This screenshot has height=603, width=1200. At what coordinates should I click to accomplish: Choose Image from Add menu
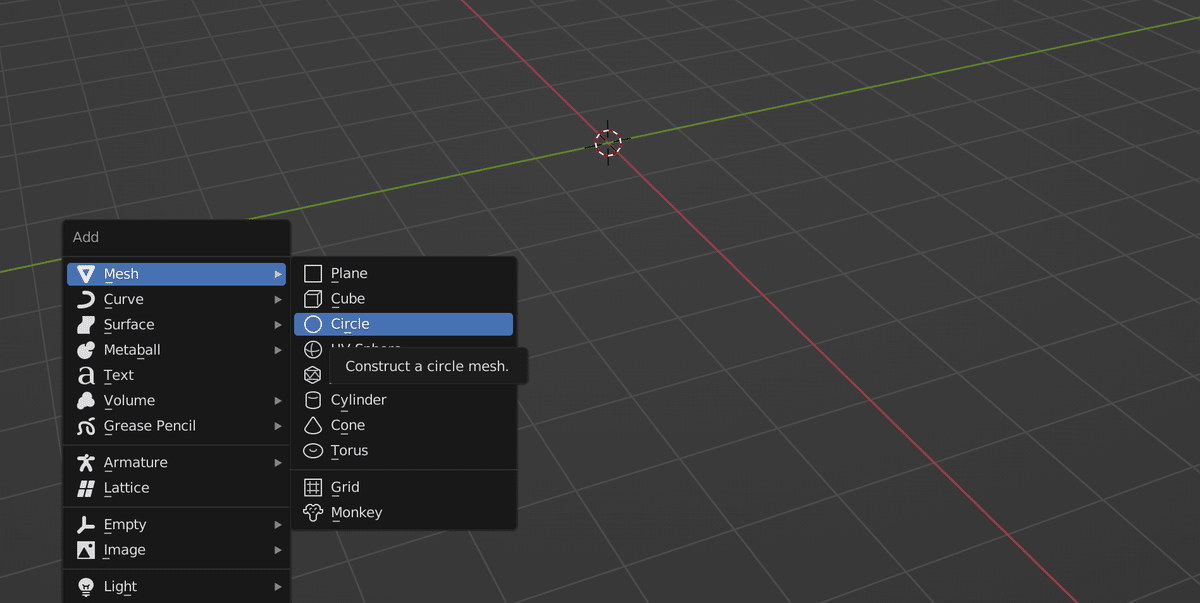[177, 550]
